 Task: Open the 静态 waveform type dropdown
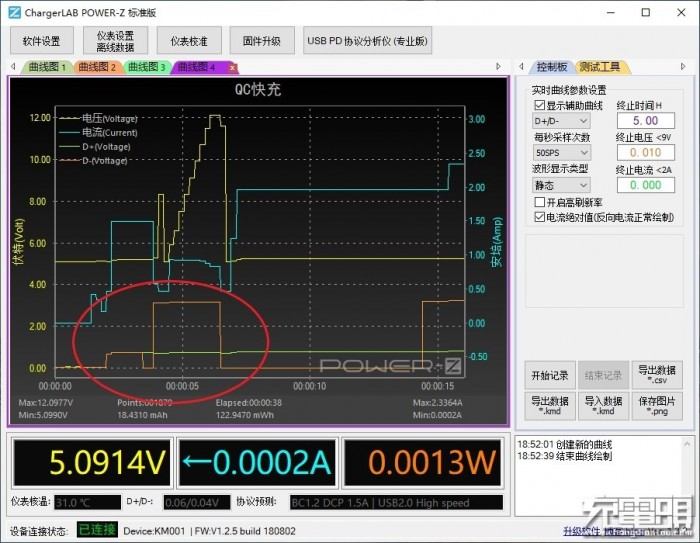561,185
